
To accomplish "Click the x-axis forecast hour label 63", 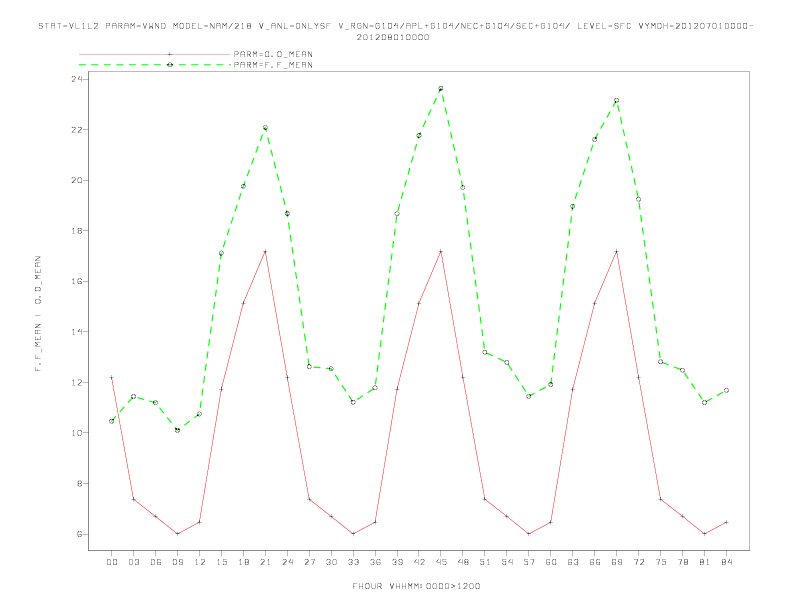I will (x=573, y=562).
